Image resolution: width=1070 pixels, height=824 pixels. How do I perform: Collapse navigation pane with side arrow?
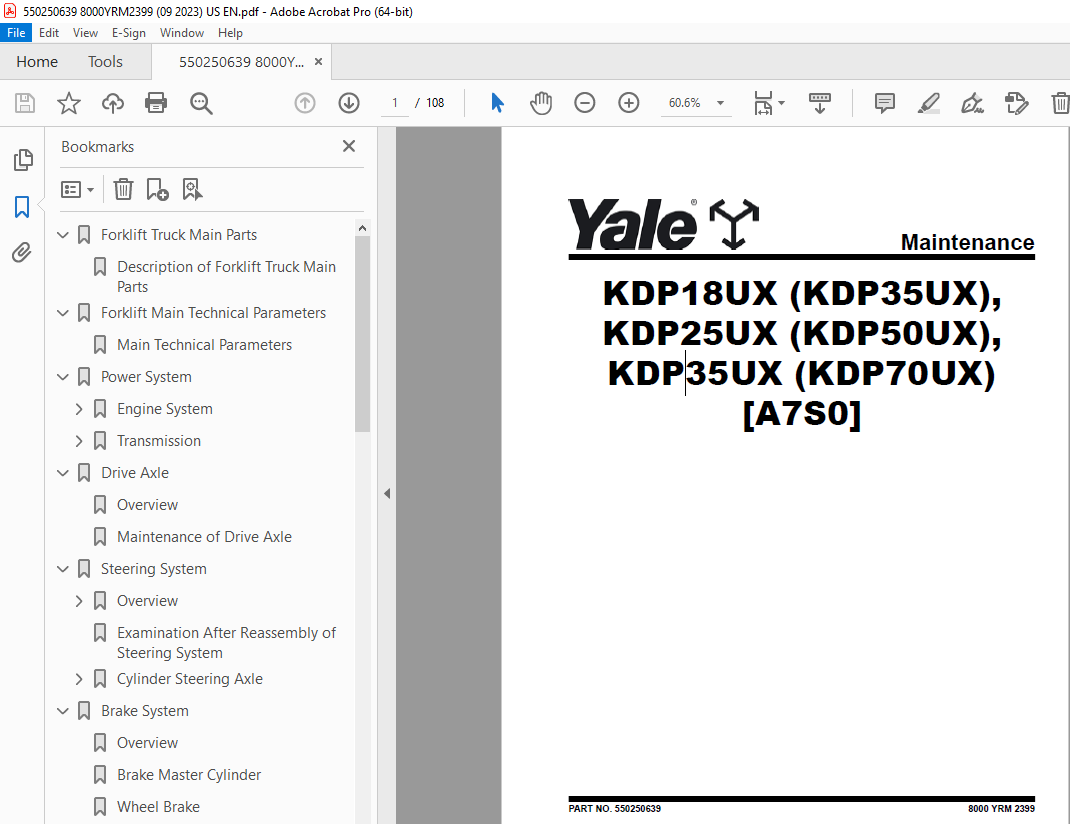pyautogui.click(x=387, y=493)
